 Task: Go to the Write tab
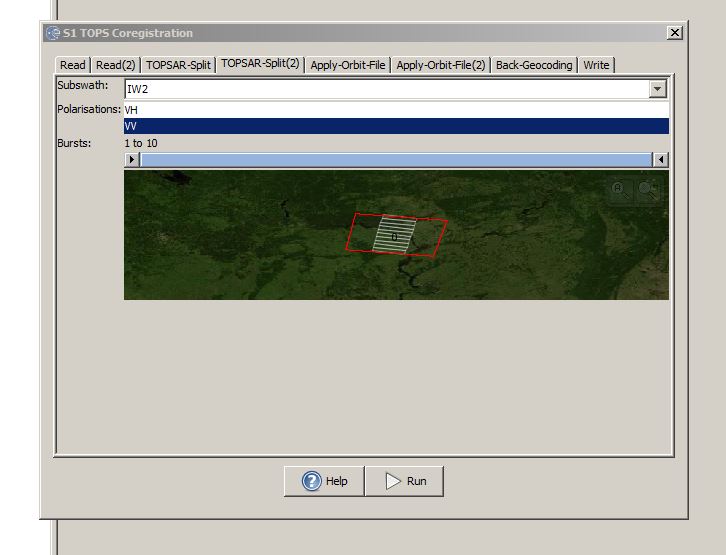pyautogui.click(x=596, y=65)
